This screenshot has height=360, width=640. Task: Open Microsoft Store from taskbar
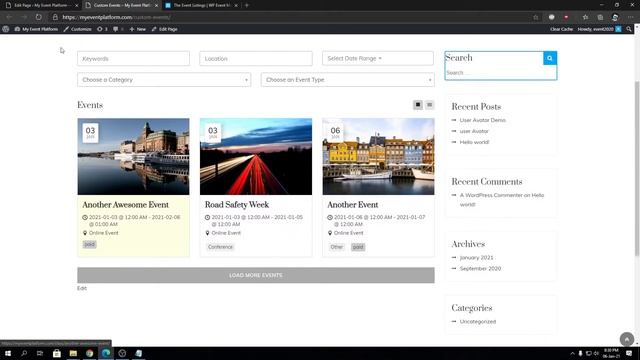57,353
